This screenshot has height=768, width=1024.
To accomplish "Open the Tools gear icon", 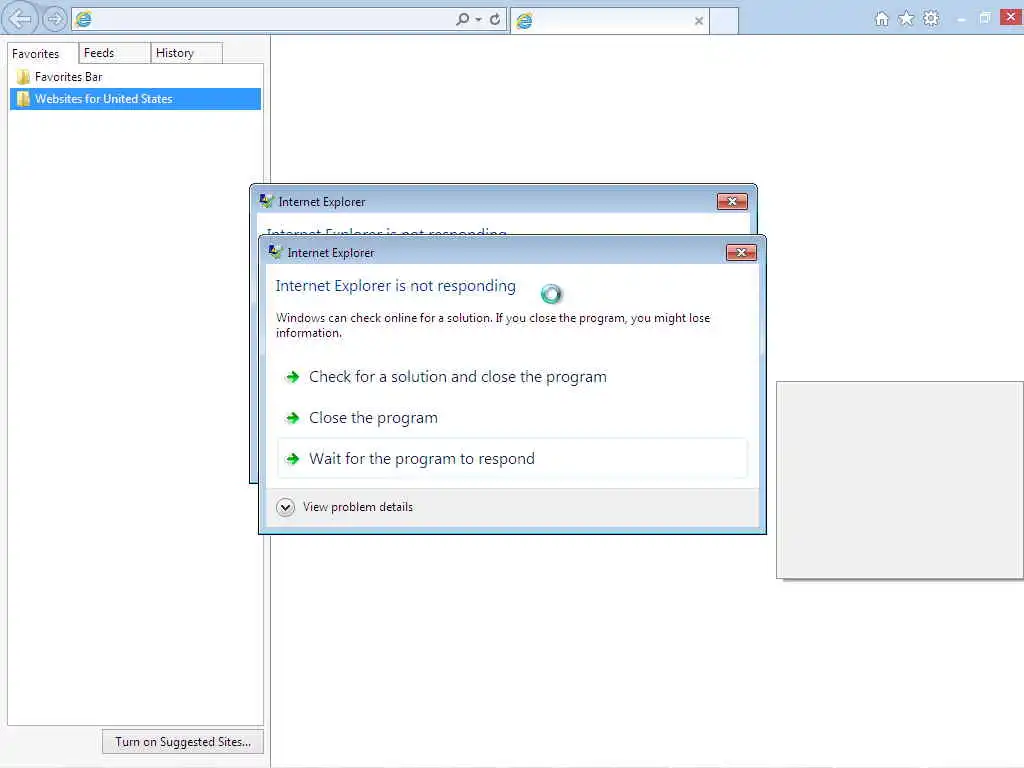I will (x=931, y=18).
